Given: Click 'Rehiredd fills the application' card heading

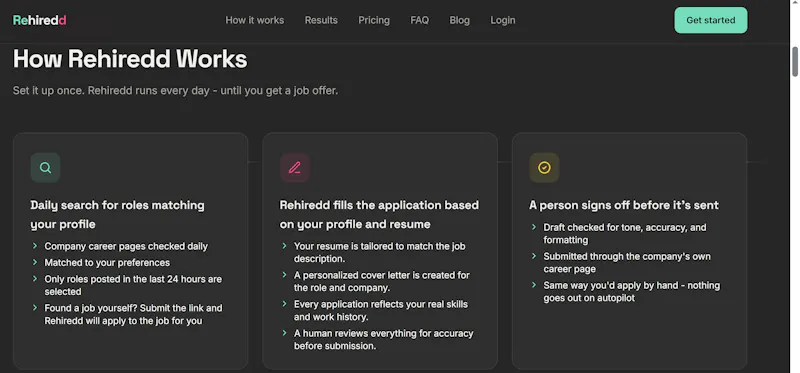Looking at the screenshot, I should click(379, 215).
